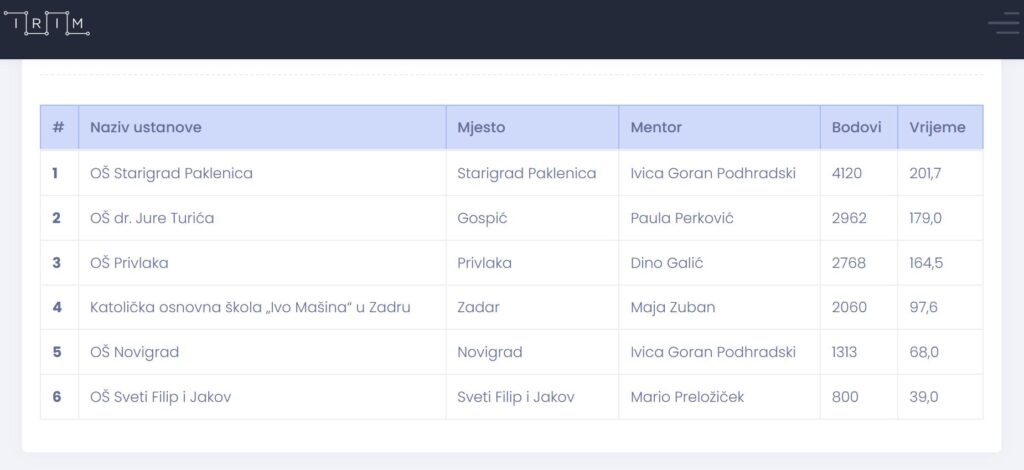
Task: Click the Gospić place cell
Action: [x=532, y=218]
